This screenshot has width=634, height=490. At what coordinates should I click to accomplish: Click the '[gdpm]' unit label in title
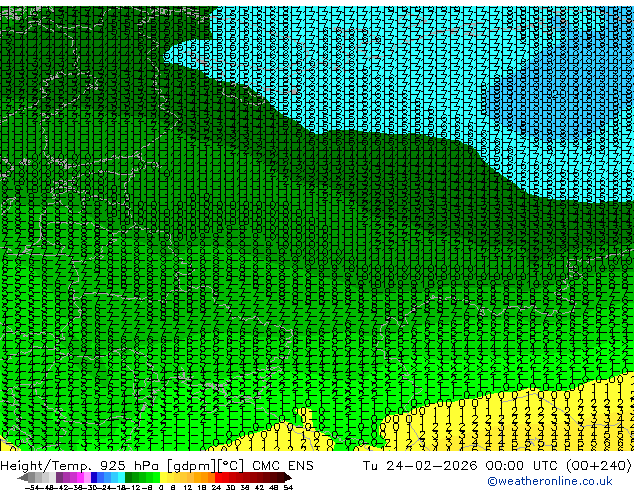coord(192,466)
